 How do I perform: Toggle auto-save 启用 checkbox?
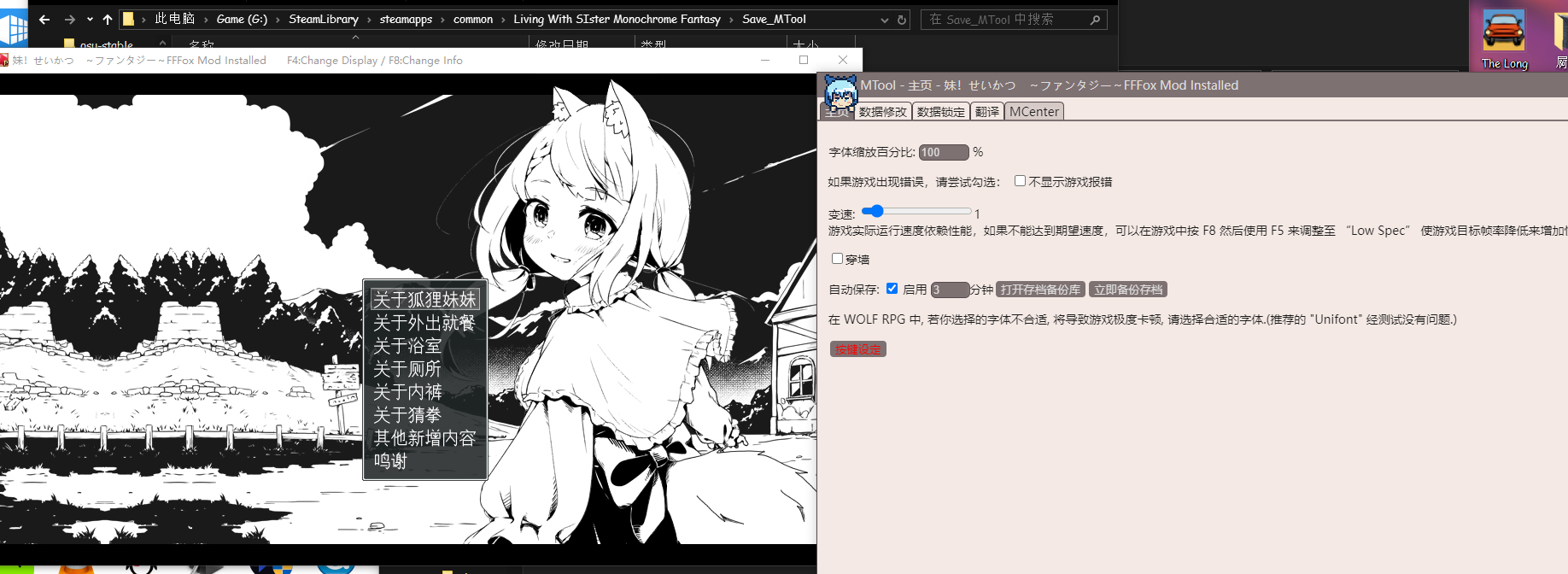coord(892,289)
